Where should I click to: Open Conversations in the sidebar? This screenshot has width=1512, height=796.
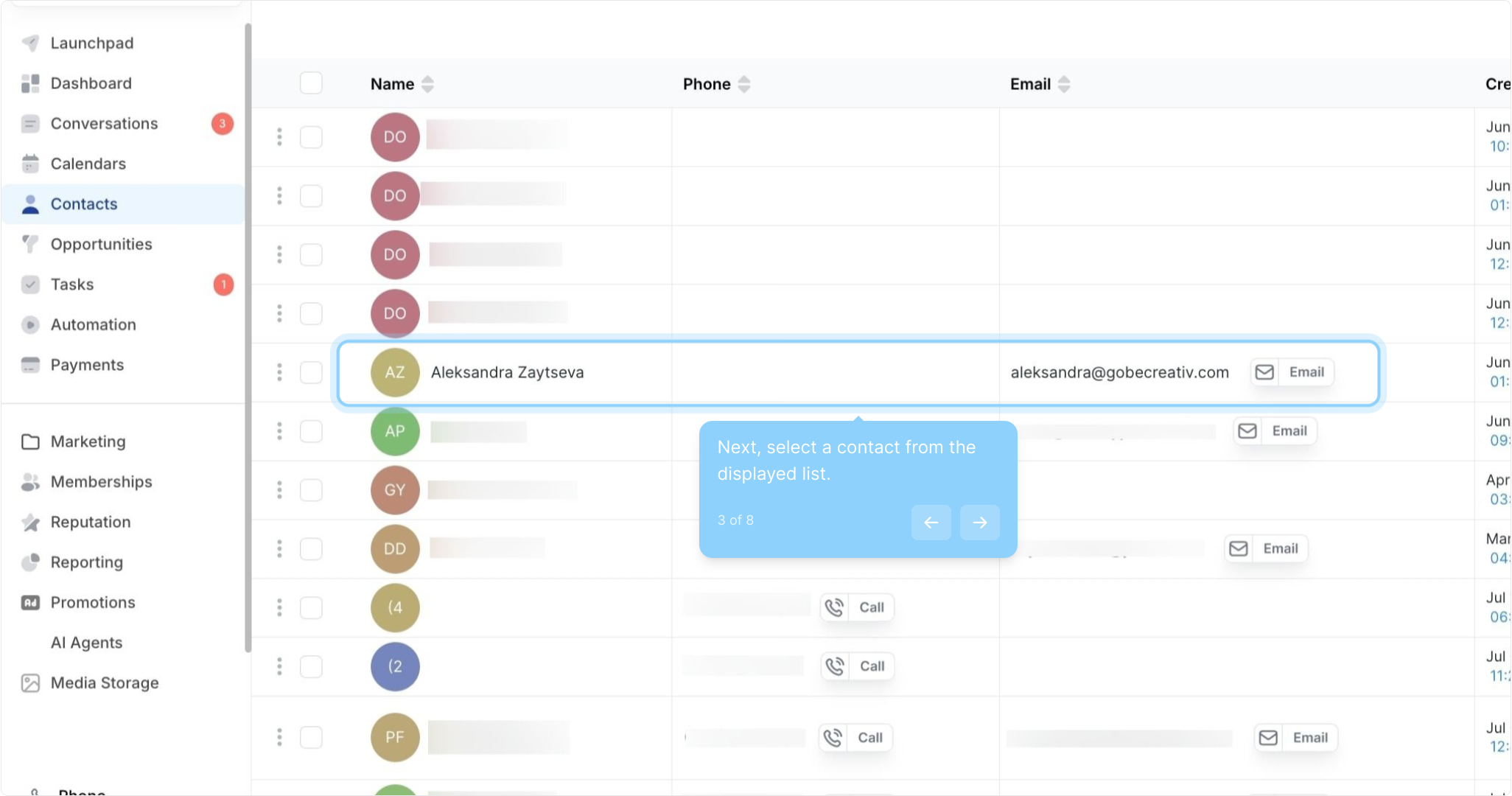(x=104, y=124)
